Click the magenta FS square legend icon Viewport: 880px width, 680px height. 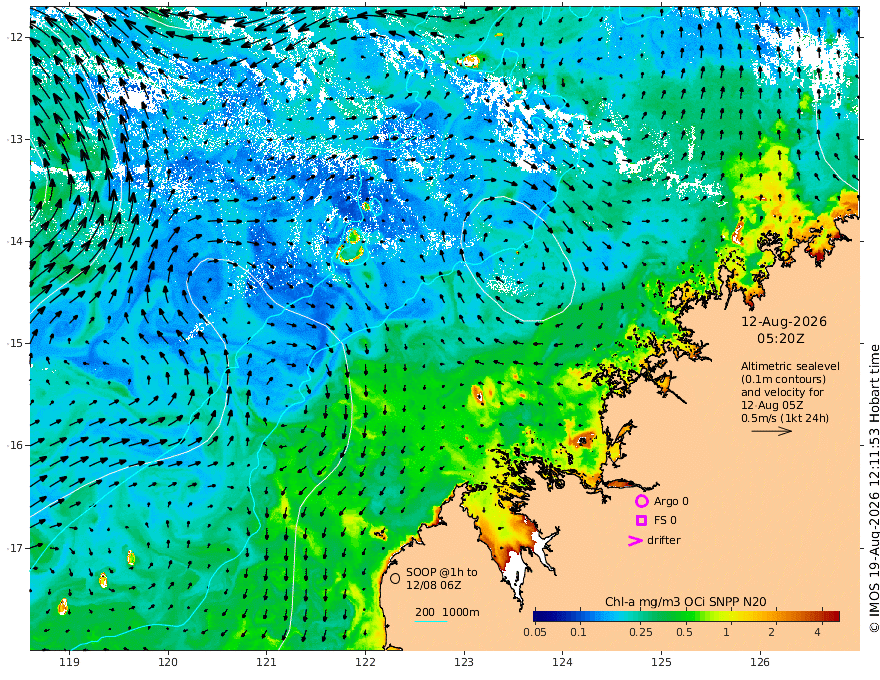pos(641,521)
